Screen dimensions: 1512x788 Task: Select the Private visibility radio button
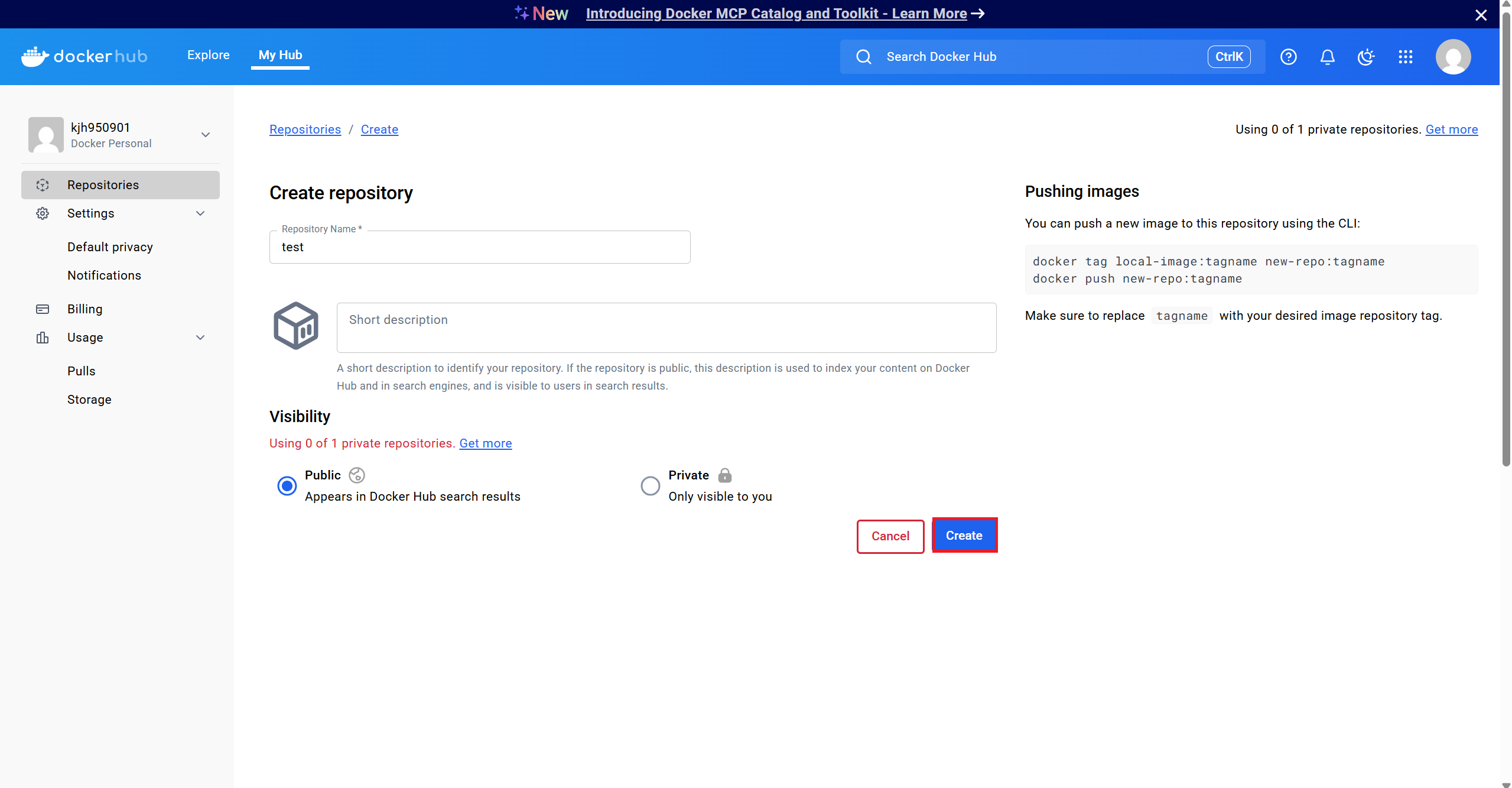coord(650,486)
